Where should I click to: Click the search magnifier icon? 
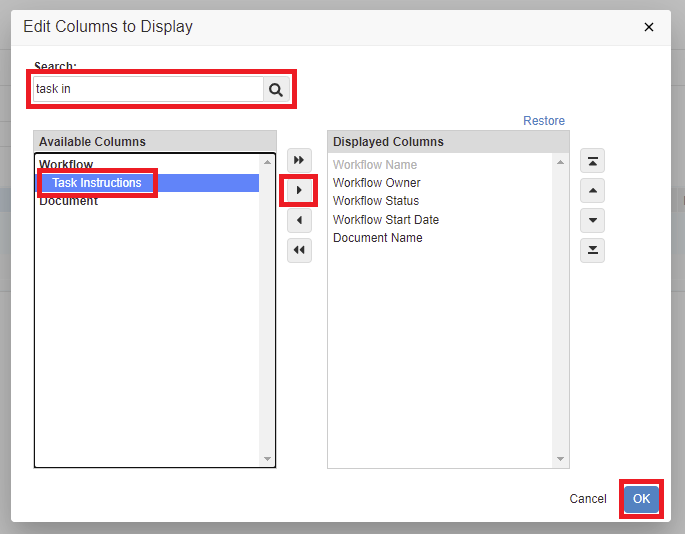(x=275, y=89)
